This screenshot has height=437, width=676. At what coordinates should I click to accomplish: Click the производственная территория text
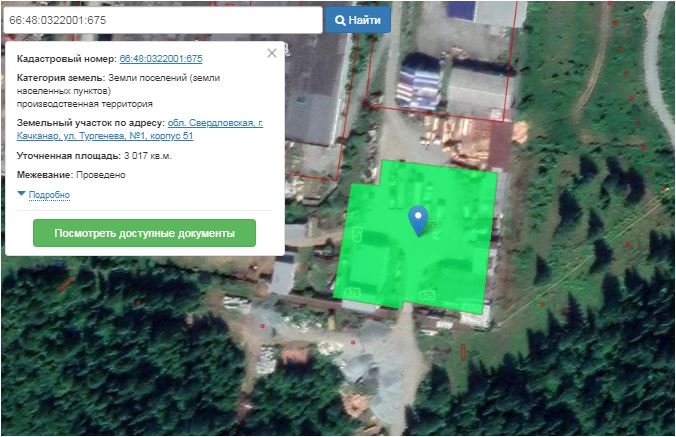point(84,104)
